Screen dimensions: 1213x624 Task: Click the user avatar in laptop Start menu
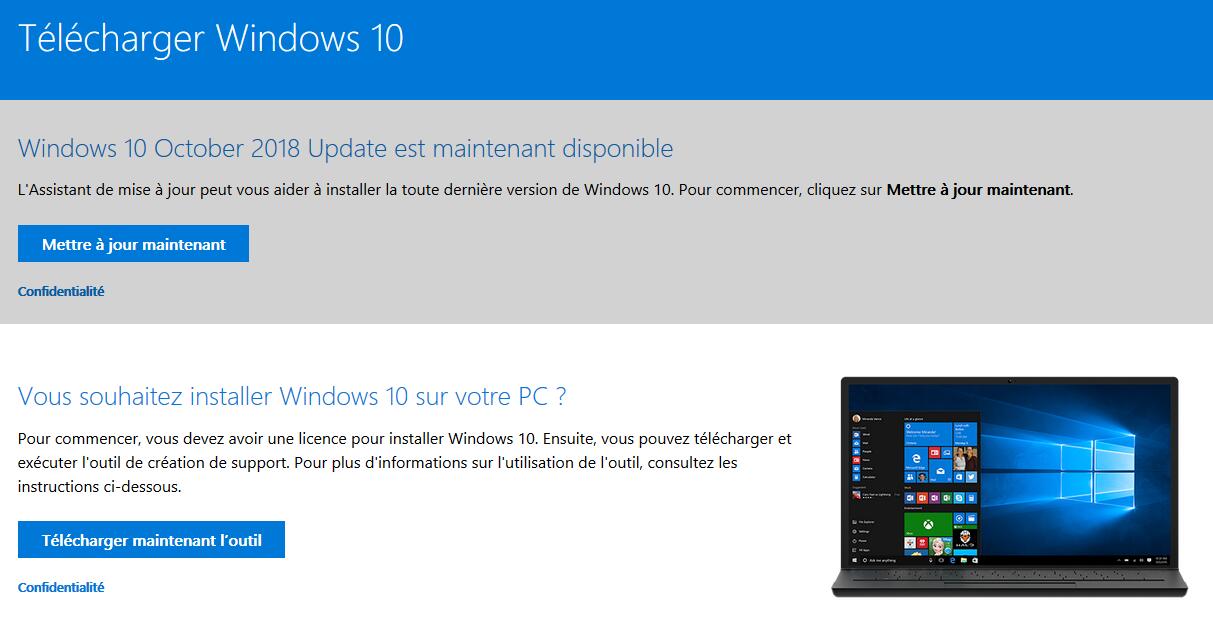tap(856, 418)
